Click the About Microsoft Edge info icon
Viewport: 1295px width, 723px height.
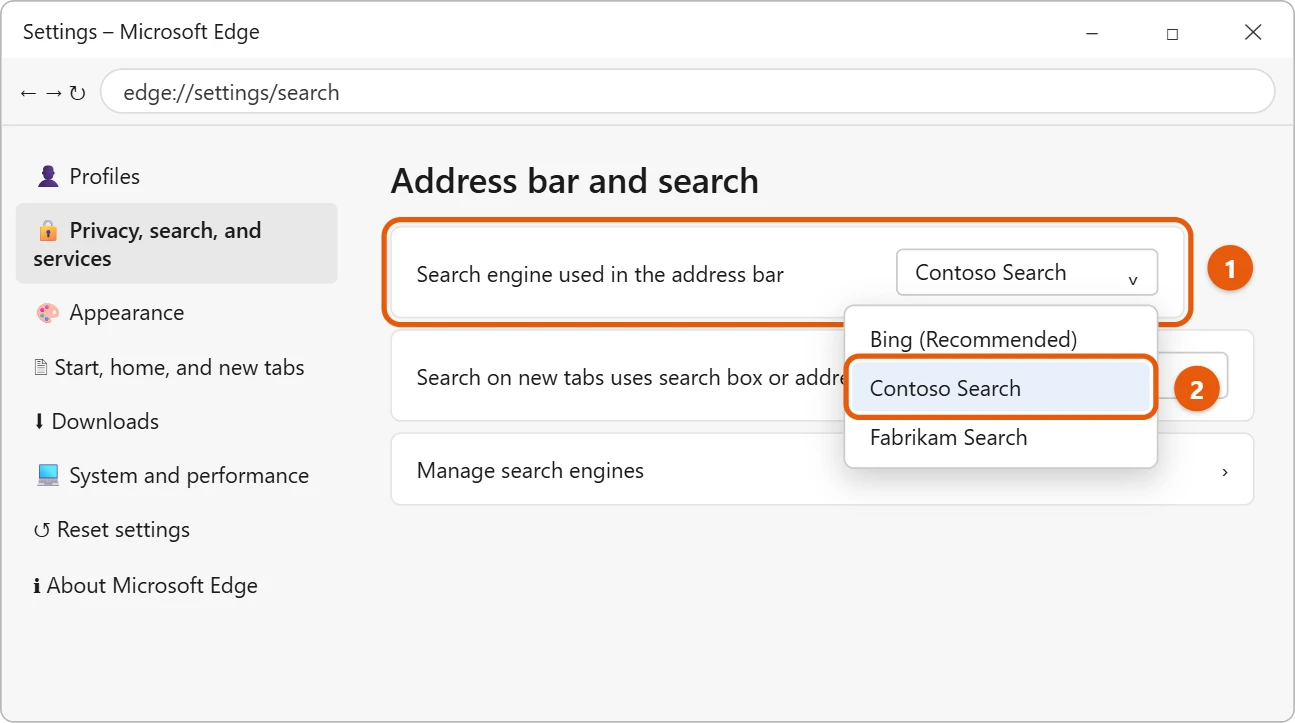[x=37, y=586]
